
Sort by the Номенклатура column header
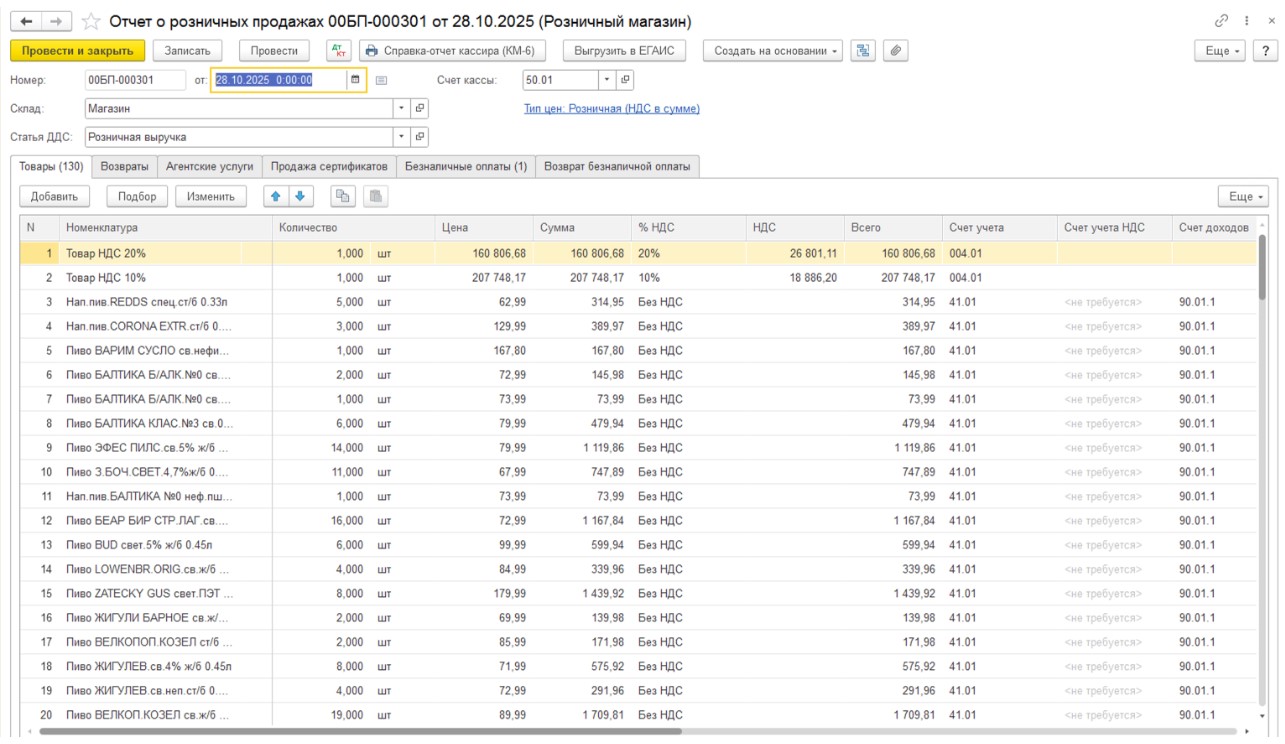click(167, 228)
